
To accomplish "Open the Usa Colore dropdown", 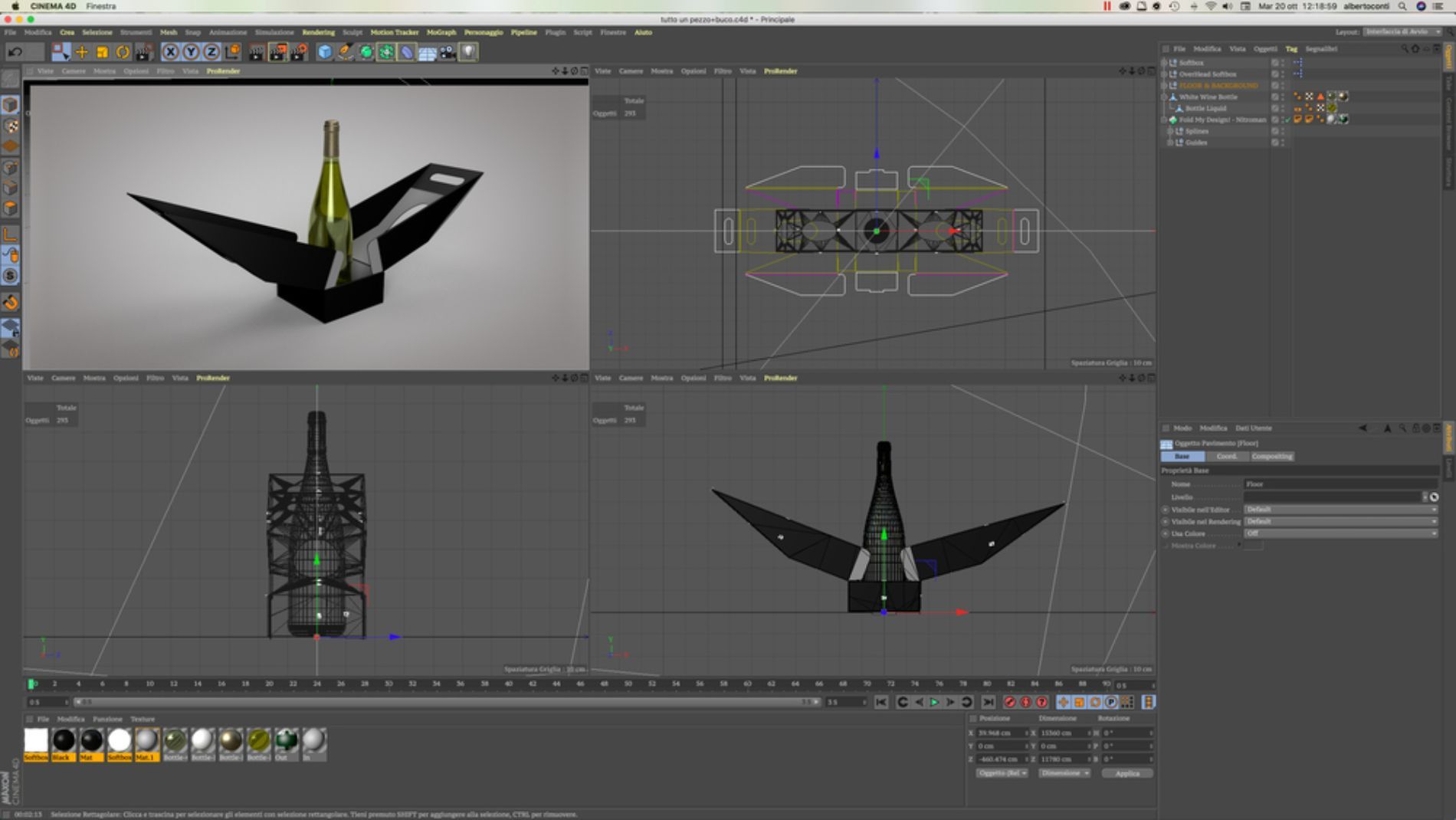I will coord(1340,533).
